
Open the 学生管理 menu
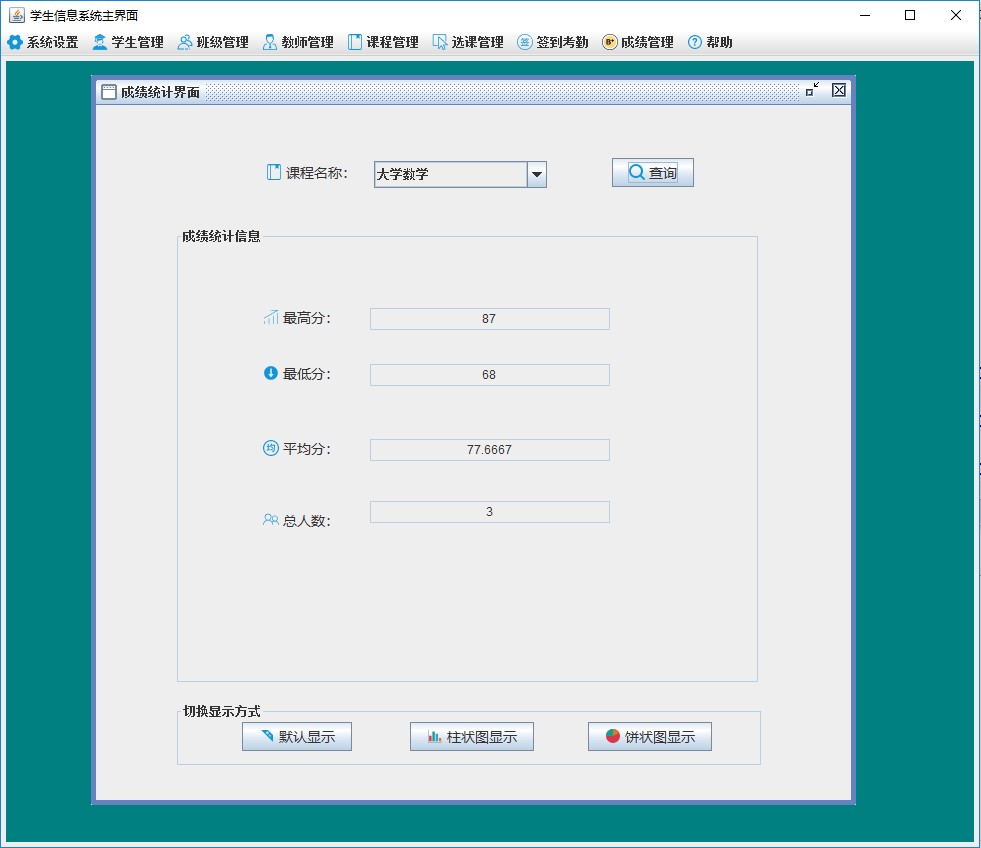point(128,42)
